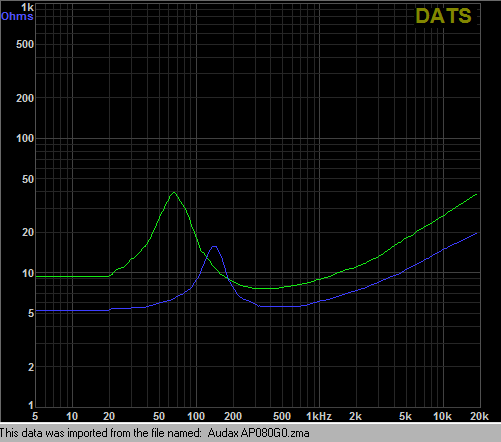Viewport: 501px width, 442px height.
Task: Click the 200 label on frequency axis
Action: (x=233, y=416)
